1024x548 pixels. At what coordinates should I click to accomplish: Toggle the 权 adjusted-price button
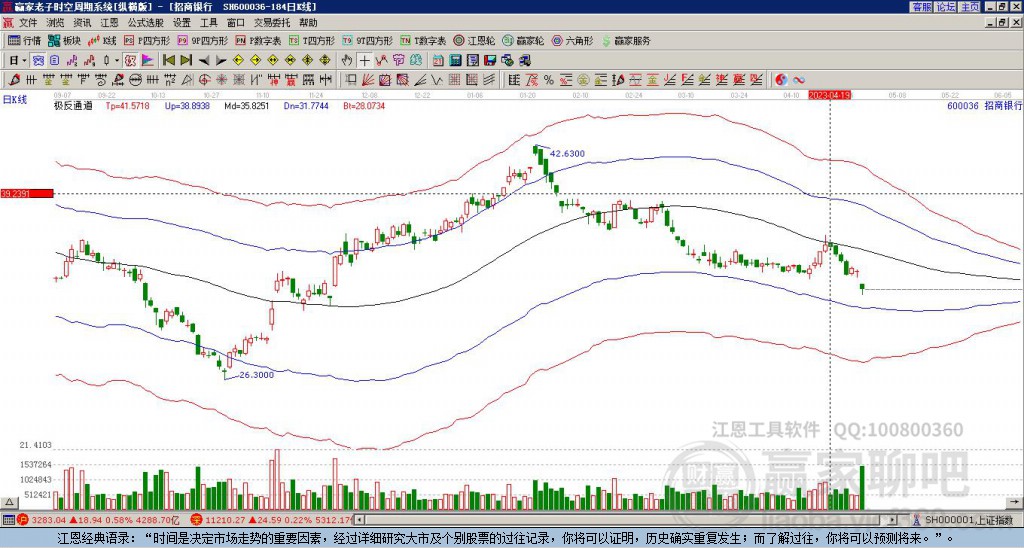[130, 61]
